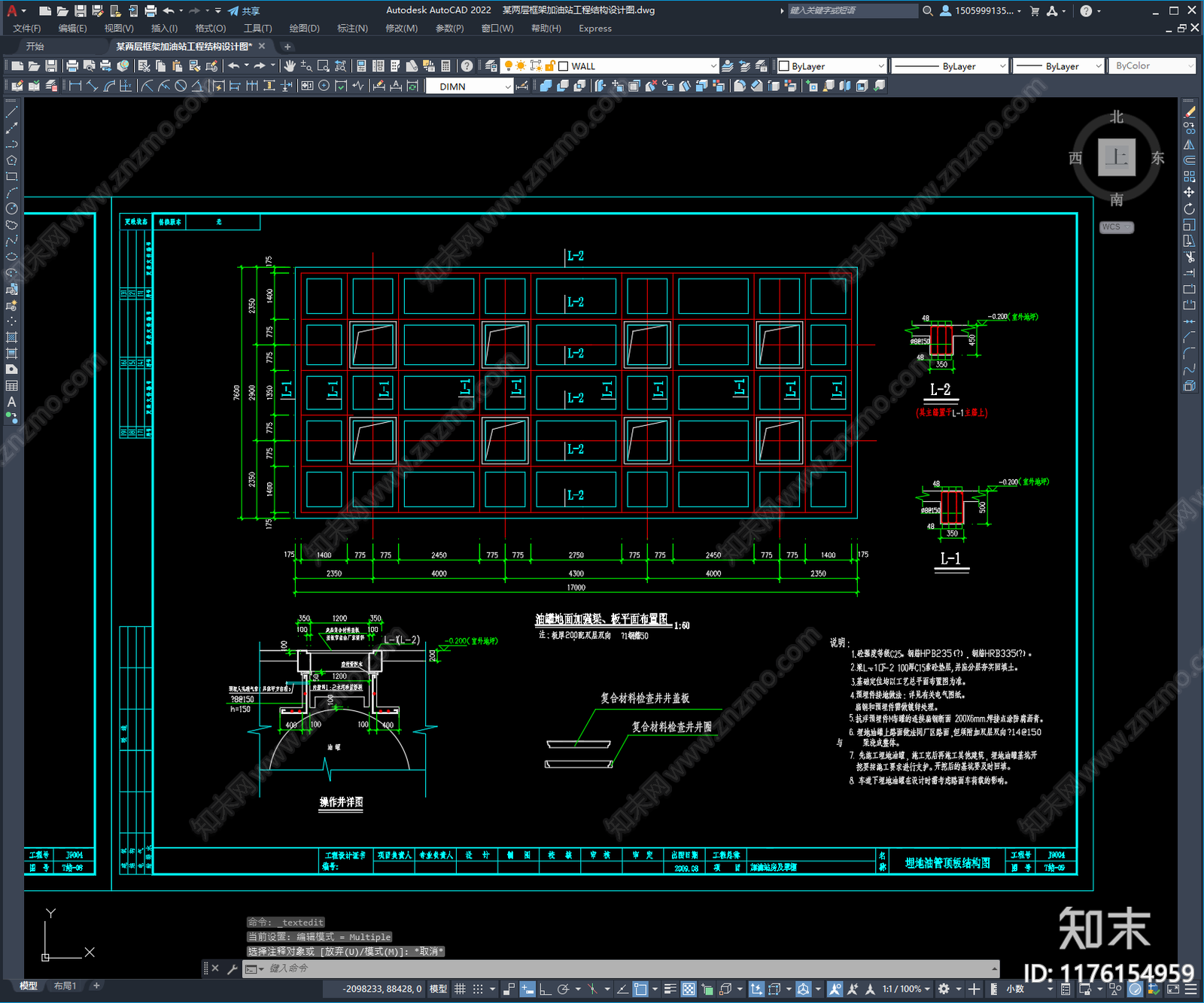The width and height of the screenshot is (1204, 1003).
Task: Pick the Center Mark tool
Action: click(x=324, y=86)
